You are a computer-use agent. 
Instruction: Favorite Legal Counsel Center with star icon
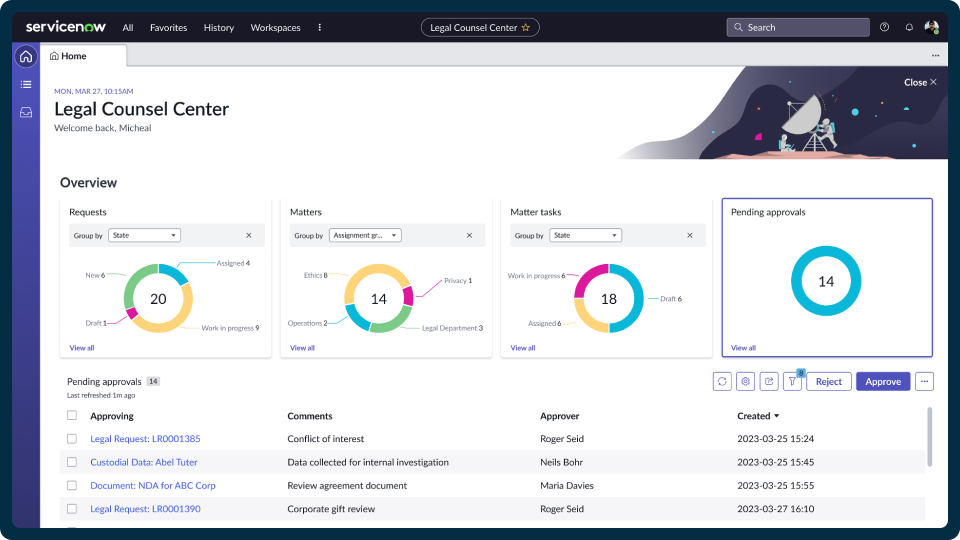click(x=525, y=28)
